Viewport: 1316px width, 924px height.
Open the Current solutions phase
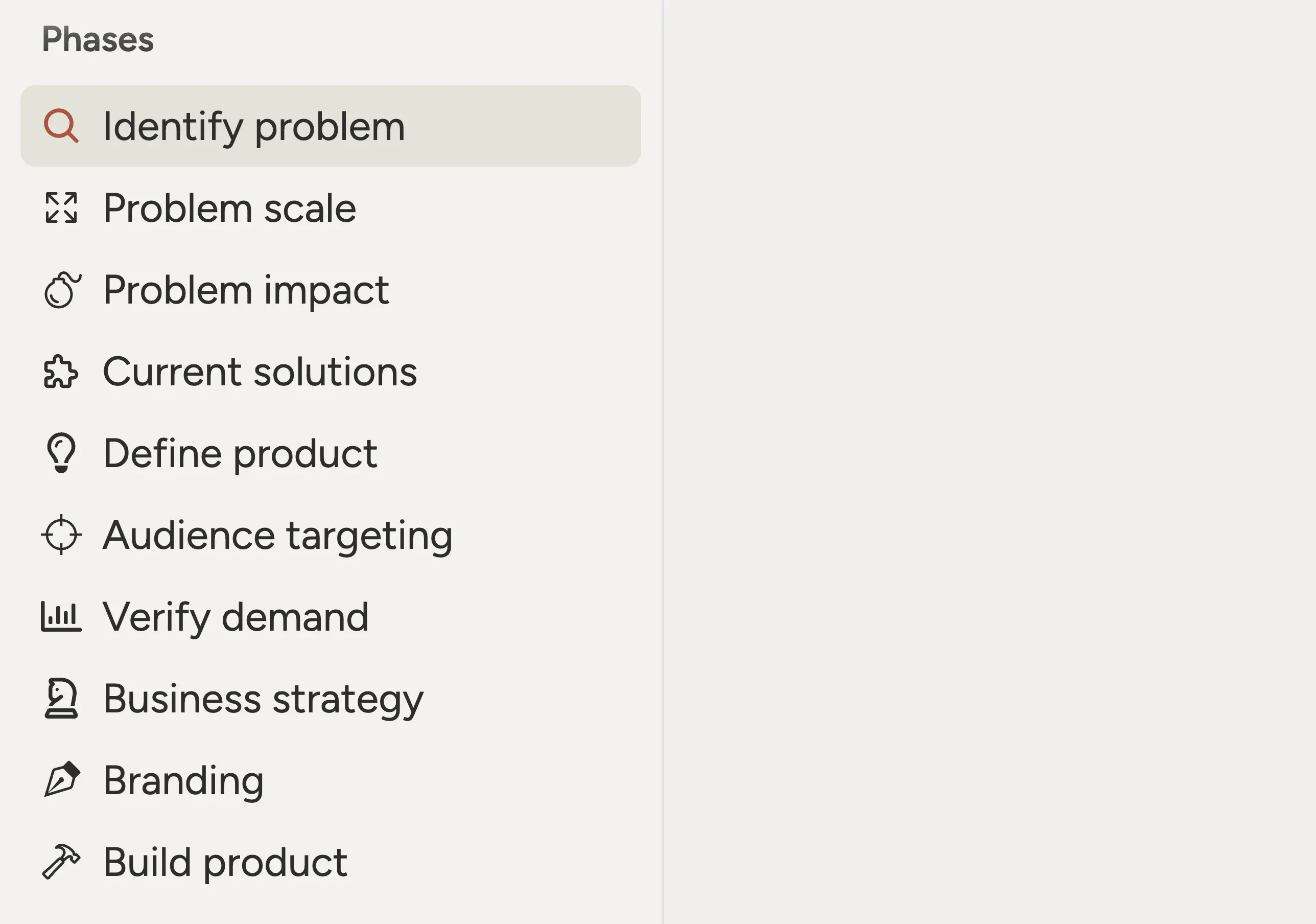[x=260, y=372]
